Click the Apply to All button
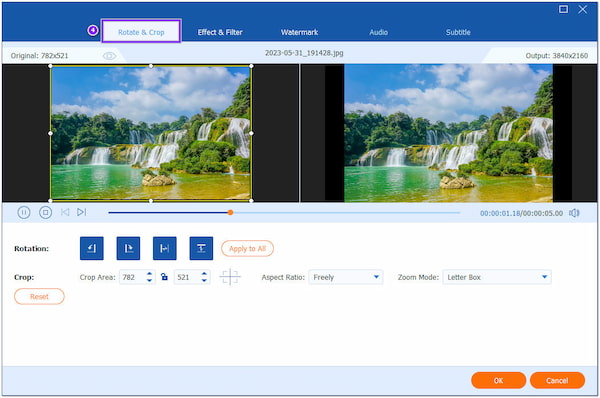The image size is (600, 398). [247, 249]
